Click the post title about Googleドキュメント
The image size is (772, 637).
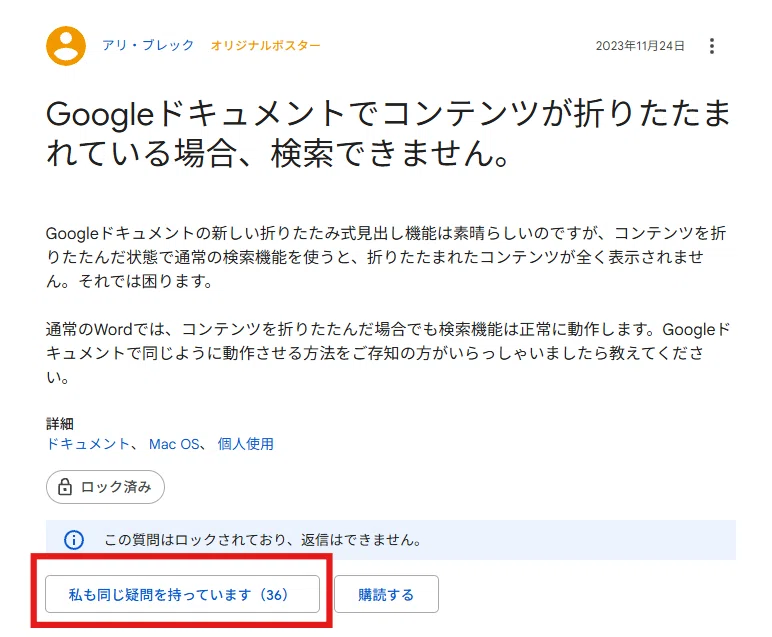point(388,133)
